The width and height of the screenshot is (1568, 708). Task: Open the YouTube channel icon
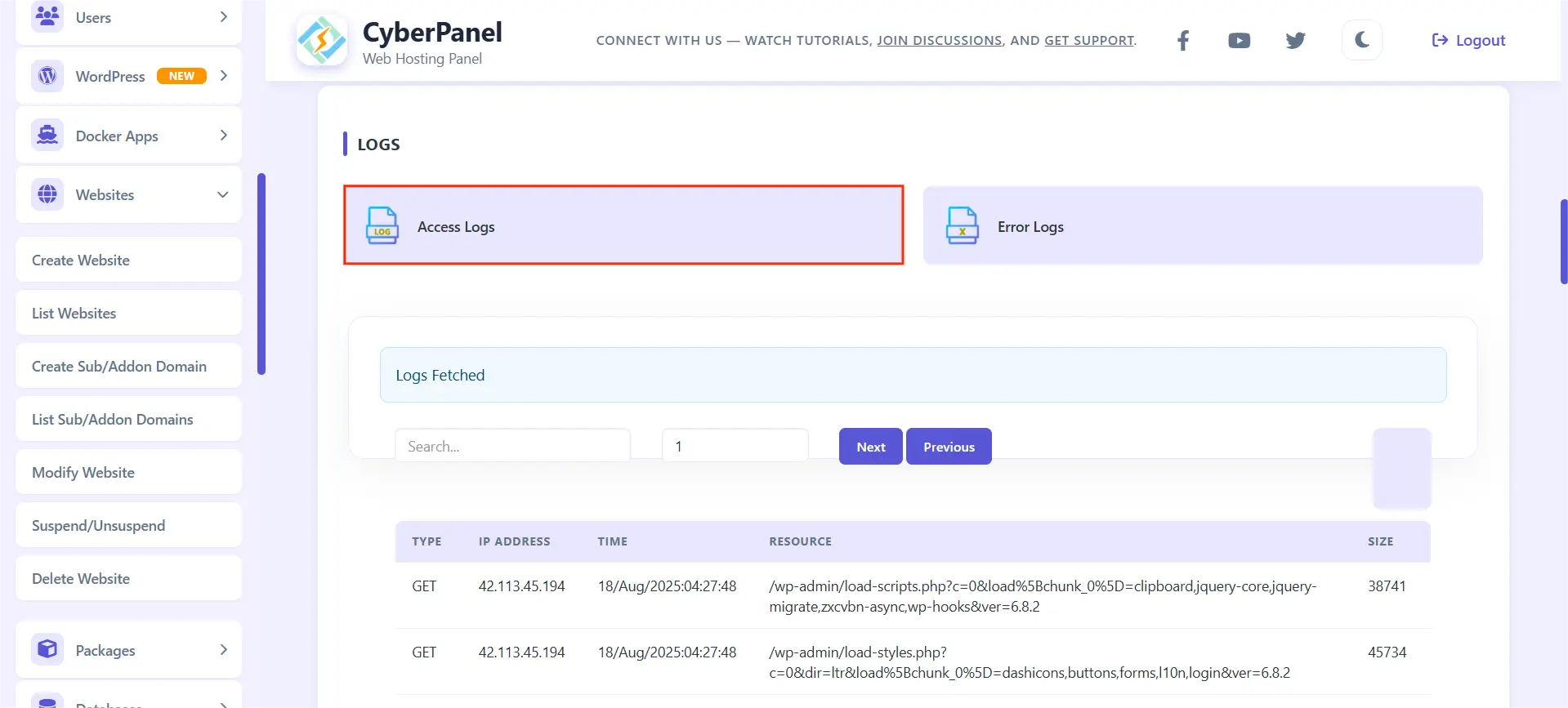(1239, 40)
